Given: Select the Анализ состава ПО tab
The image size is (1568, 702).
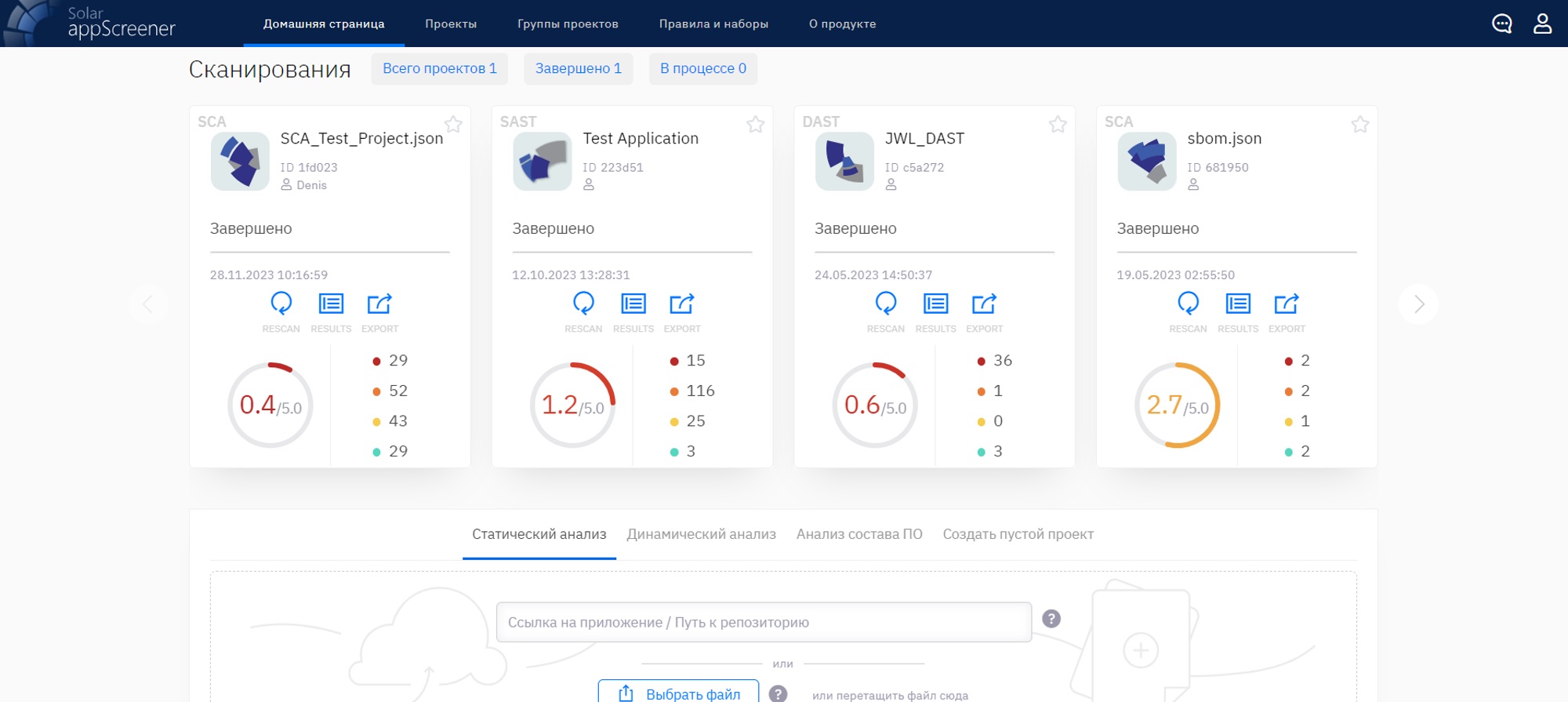Looking at the screenshot, I should 859,534.
